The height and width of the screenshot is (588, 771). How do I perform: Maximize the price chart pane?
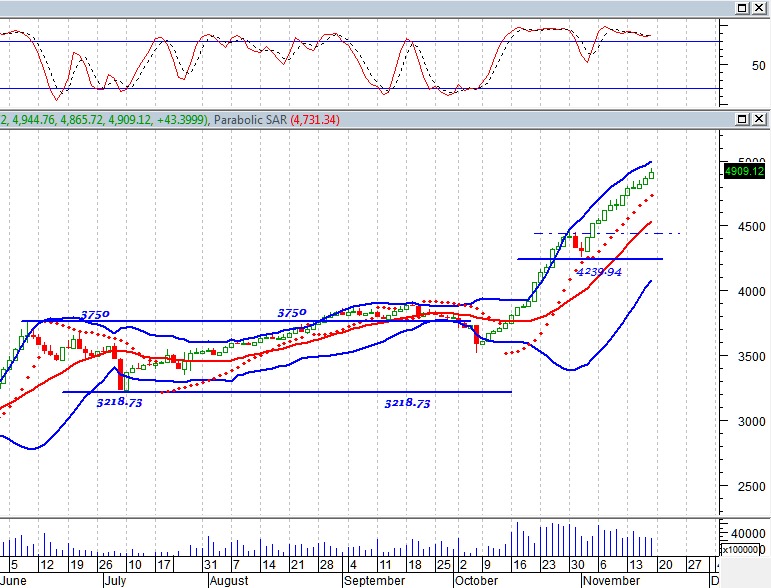tap(742, 119)
